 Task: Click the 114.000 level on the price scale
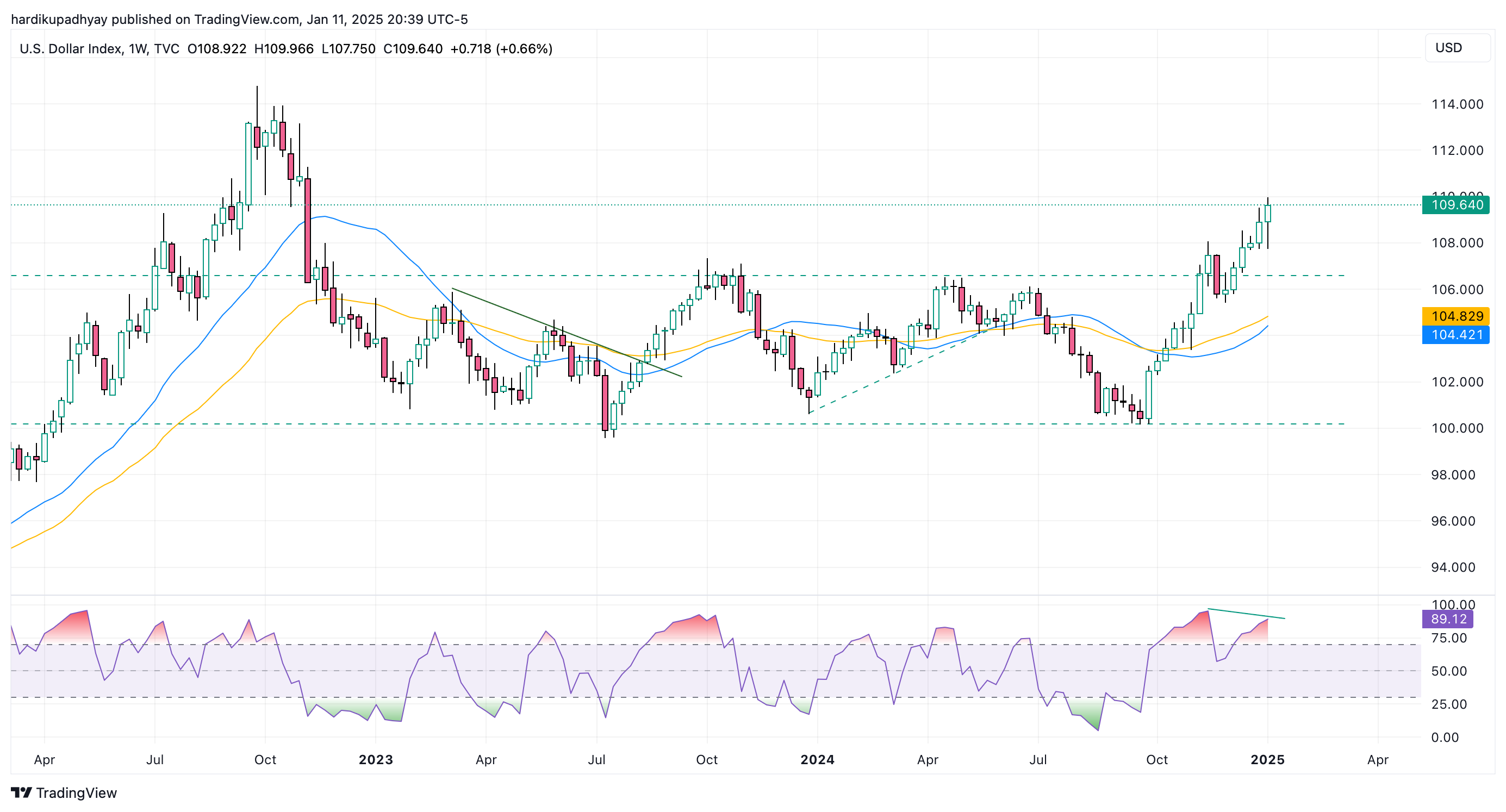(x=1457, y=104)
